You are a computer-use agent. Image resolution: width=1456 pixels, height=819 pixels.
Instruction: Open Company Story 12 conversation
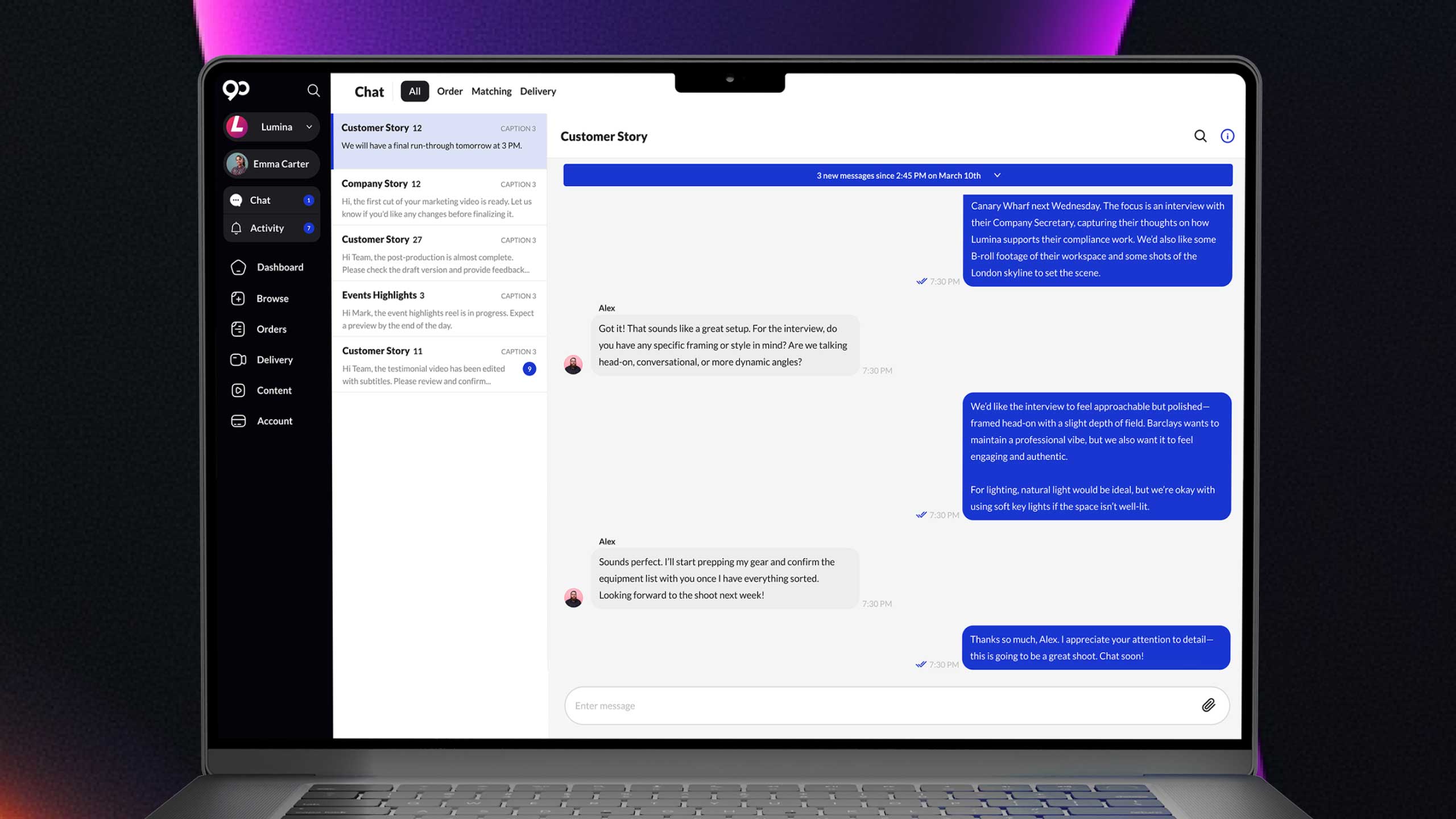439,197
